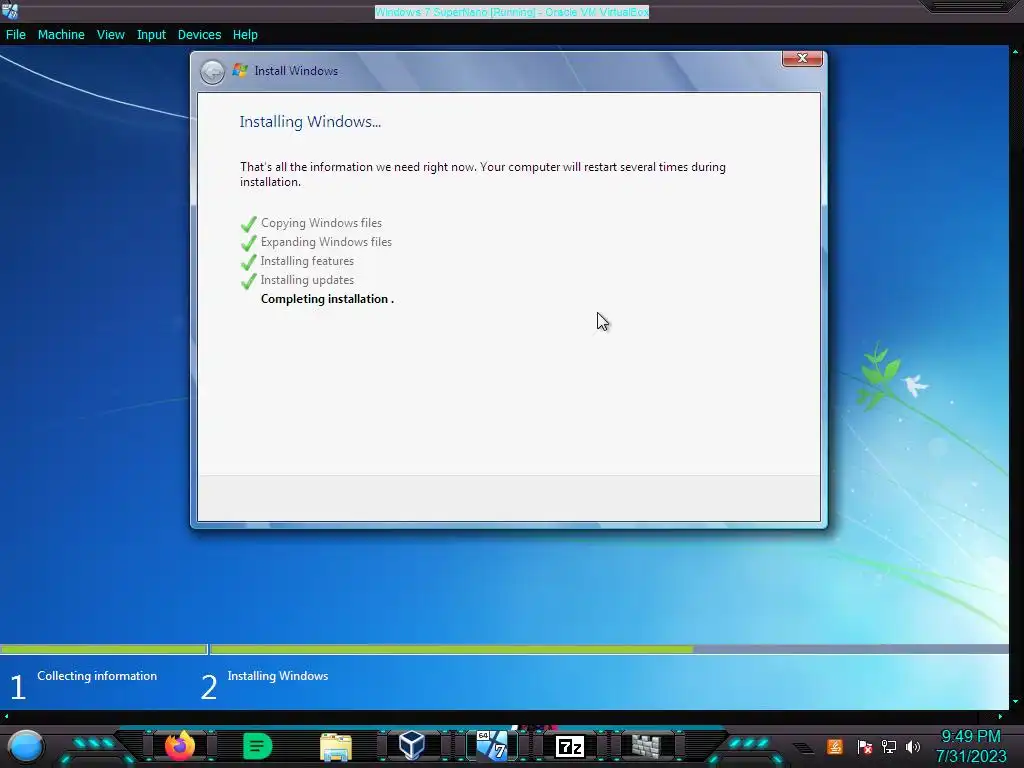The height and width of the screenshot is (768, 1024).
Task: Click the Copying Windows files checkmark
Action: coord(249,223)
